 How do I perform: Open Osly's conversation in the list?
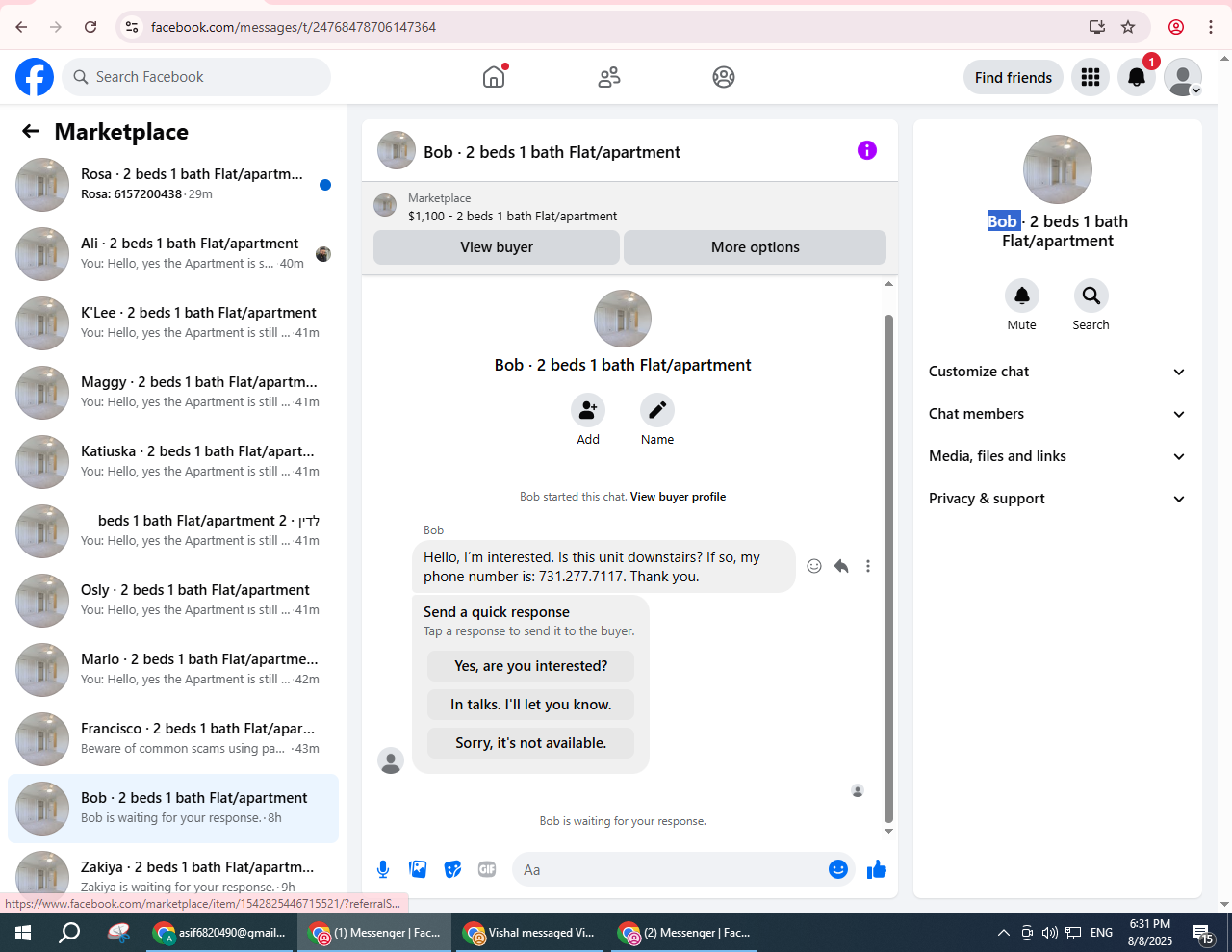click(173, 601)
